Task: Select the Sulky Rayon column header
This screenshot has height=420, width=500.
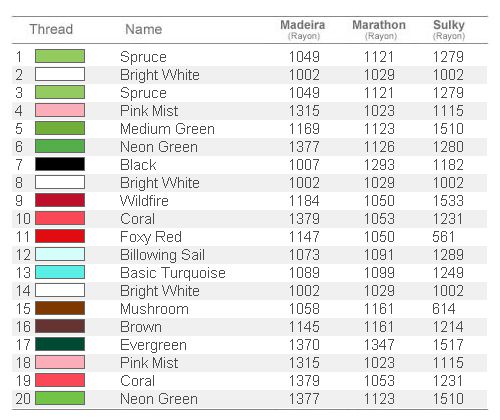Action: 449,29
